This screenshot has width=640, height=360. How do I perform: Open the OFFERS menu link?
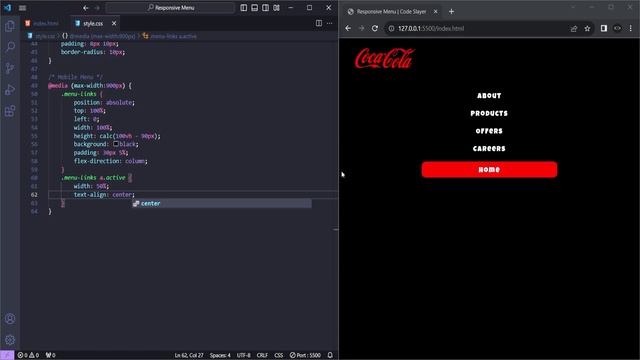click(489, 131)
